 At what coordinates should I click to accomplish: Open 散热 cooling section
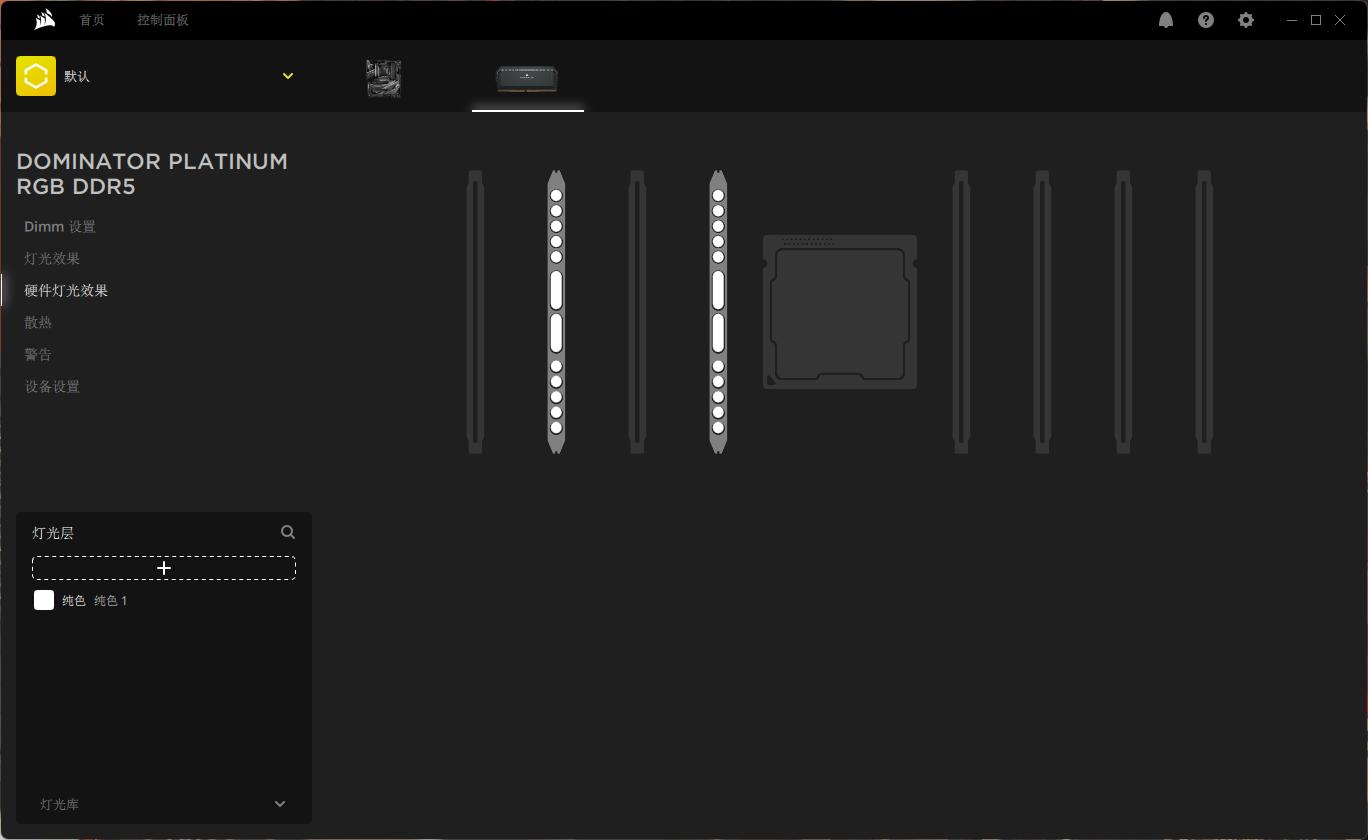(x=38, y=323)
